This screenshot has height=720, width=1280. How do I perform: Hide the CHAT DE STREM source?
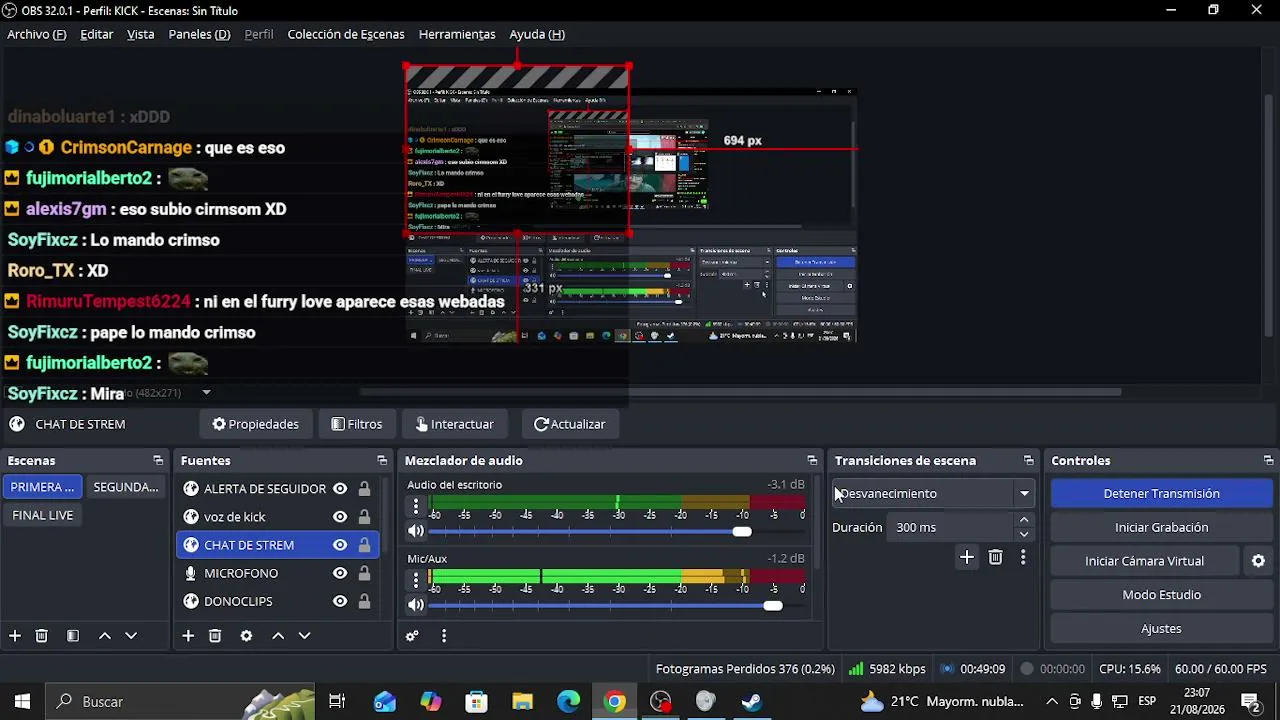click(340, 545)
